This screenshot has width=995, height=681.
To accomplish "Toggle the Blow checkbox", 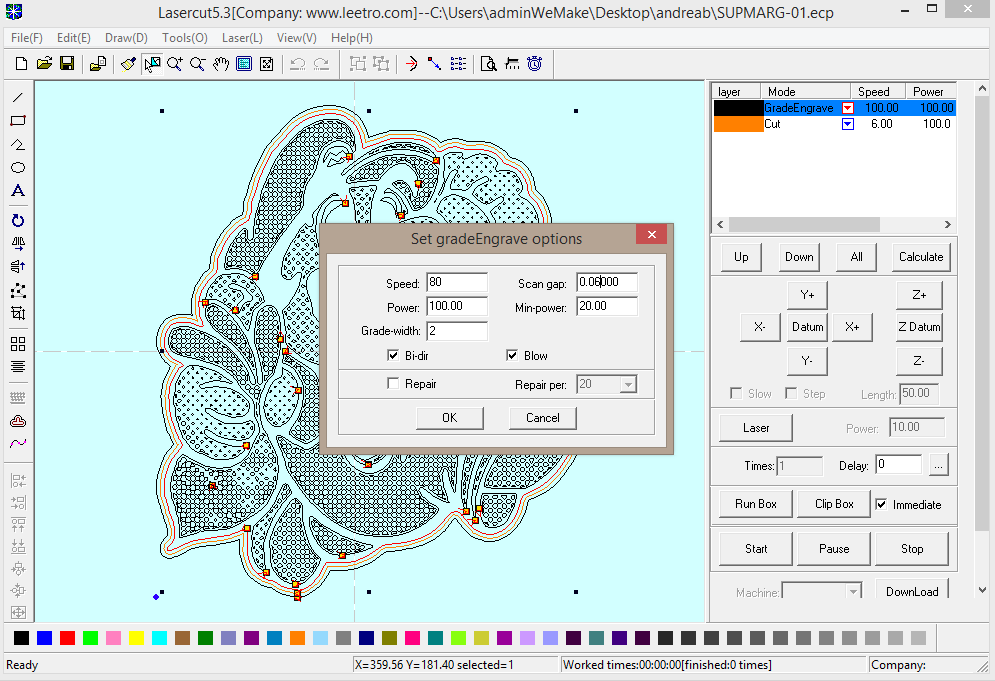I will click(x=512, y=355).
